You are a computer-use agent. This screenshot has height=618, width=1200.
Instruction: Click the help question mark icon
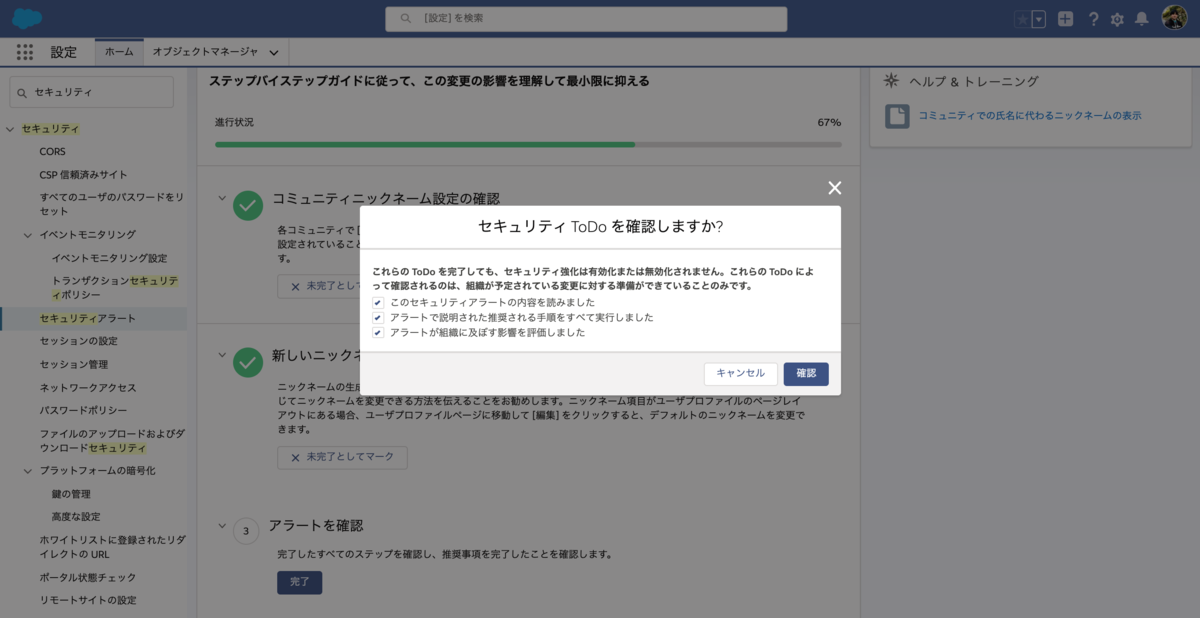[x=1094, y=17]
